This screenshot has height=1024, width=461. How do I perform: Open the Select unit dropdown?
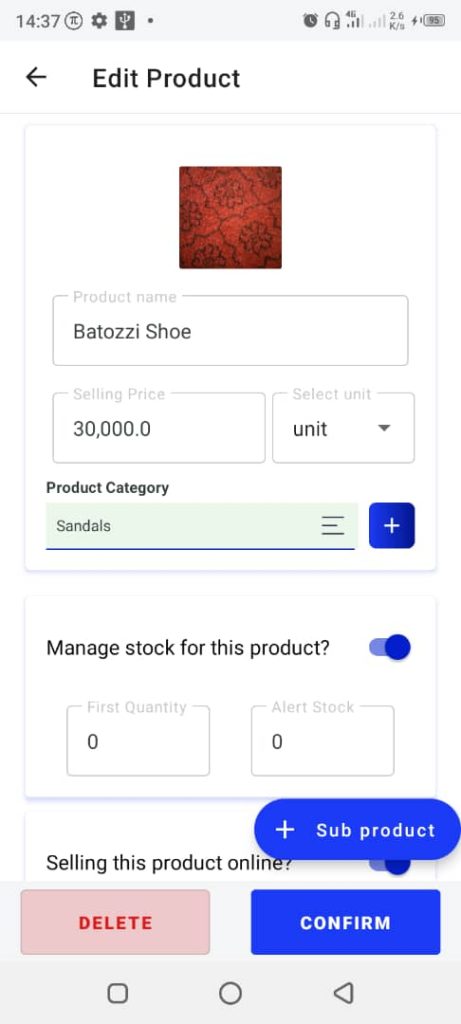[343, 428]
